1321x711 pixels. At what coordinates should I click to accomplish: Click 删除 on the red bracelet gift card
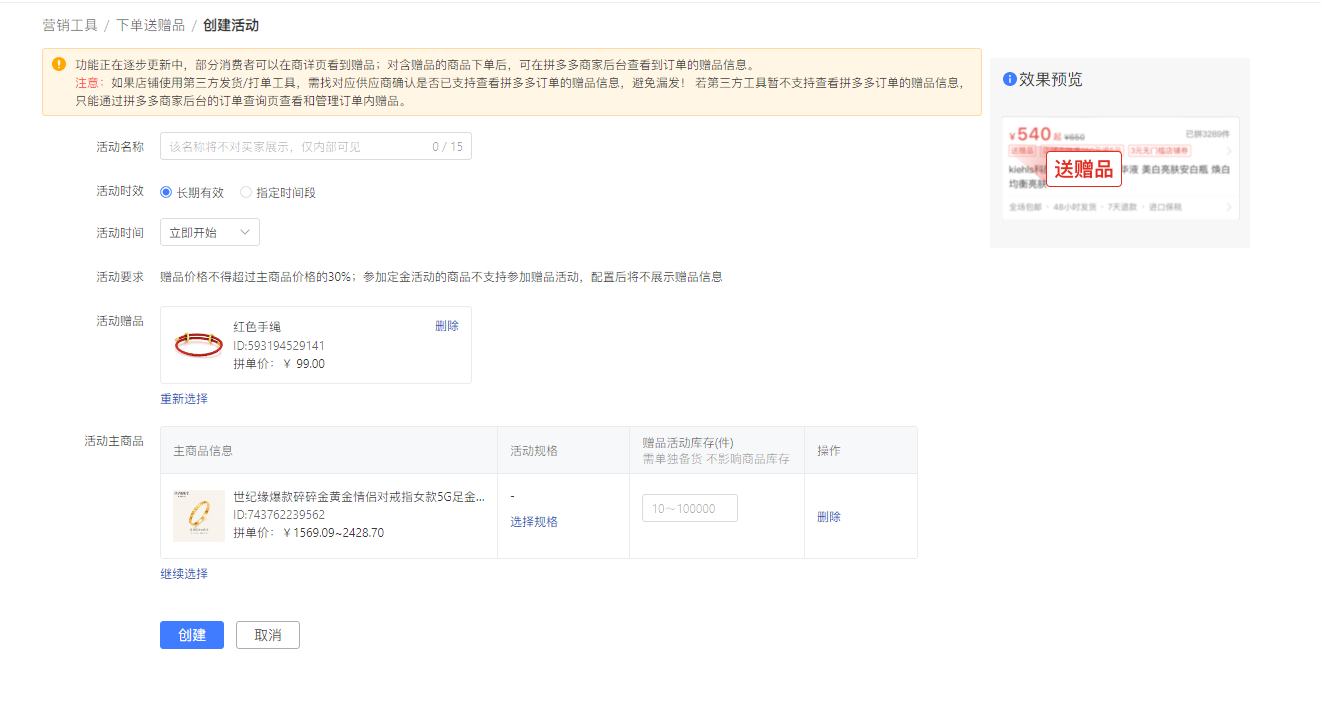(x=446, y=326)
